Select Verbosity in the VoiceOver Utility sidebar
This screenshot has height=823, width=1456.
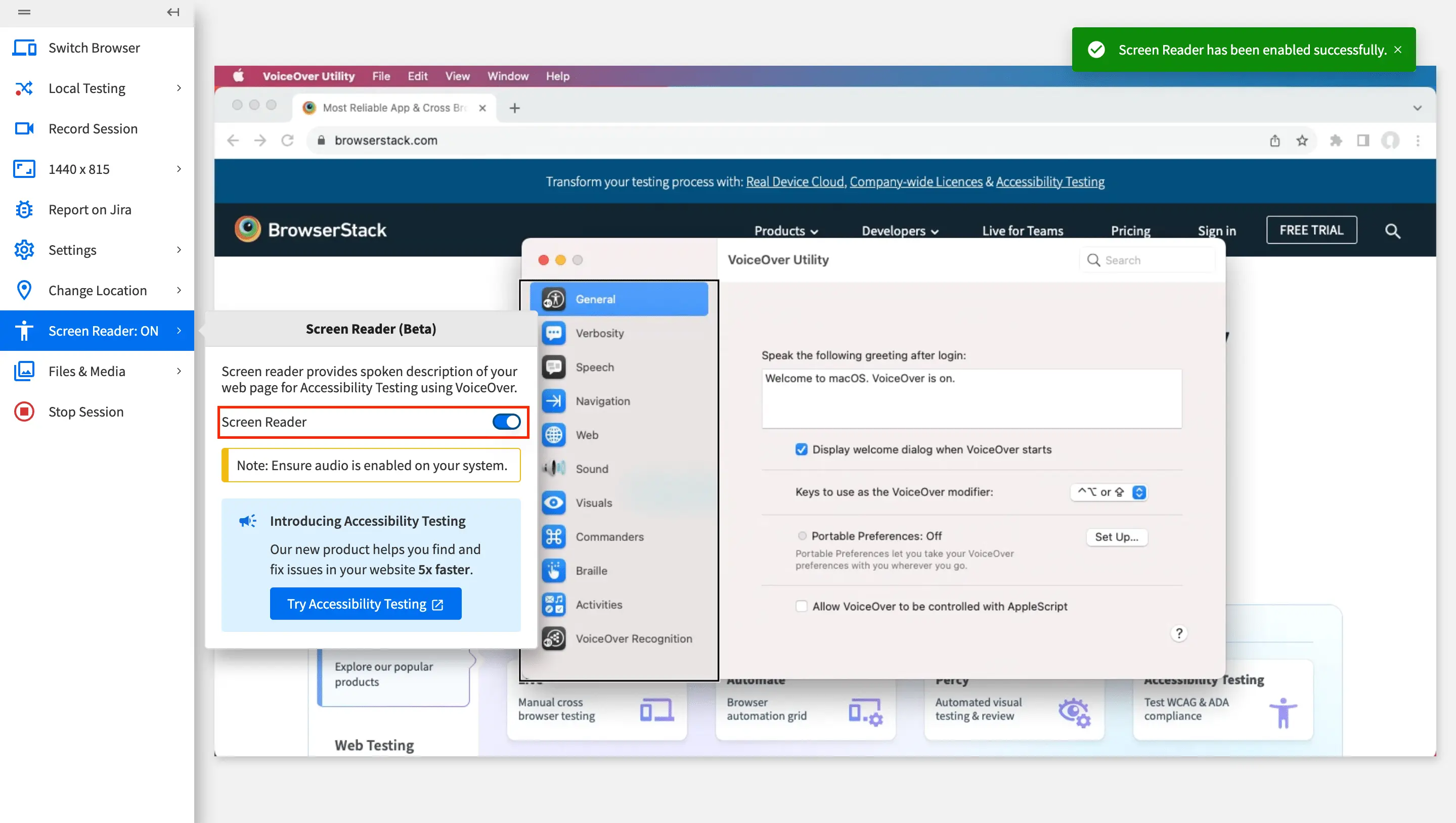click(599, 333)
